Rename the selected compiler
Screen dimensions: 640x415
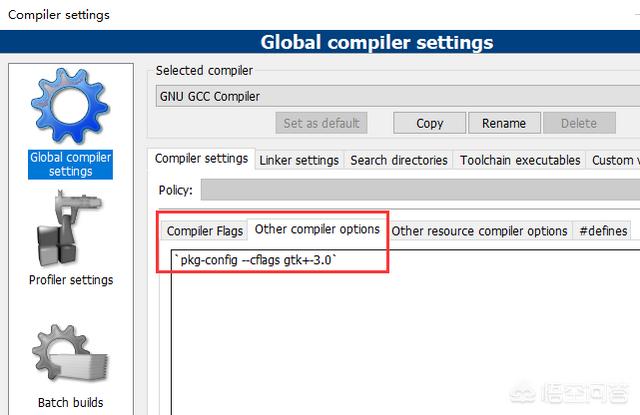pos(503,123)
